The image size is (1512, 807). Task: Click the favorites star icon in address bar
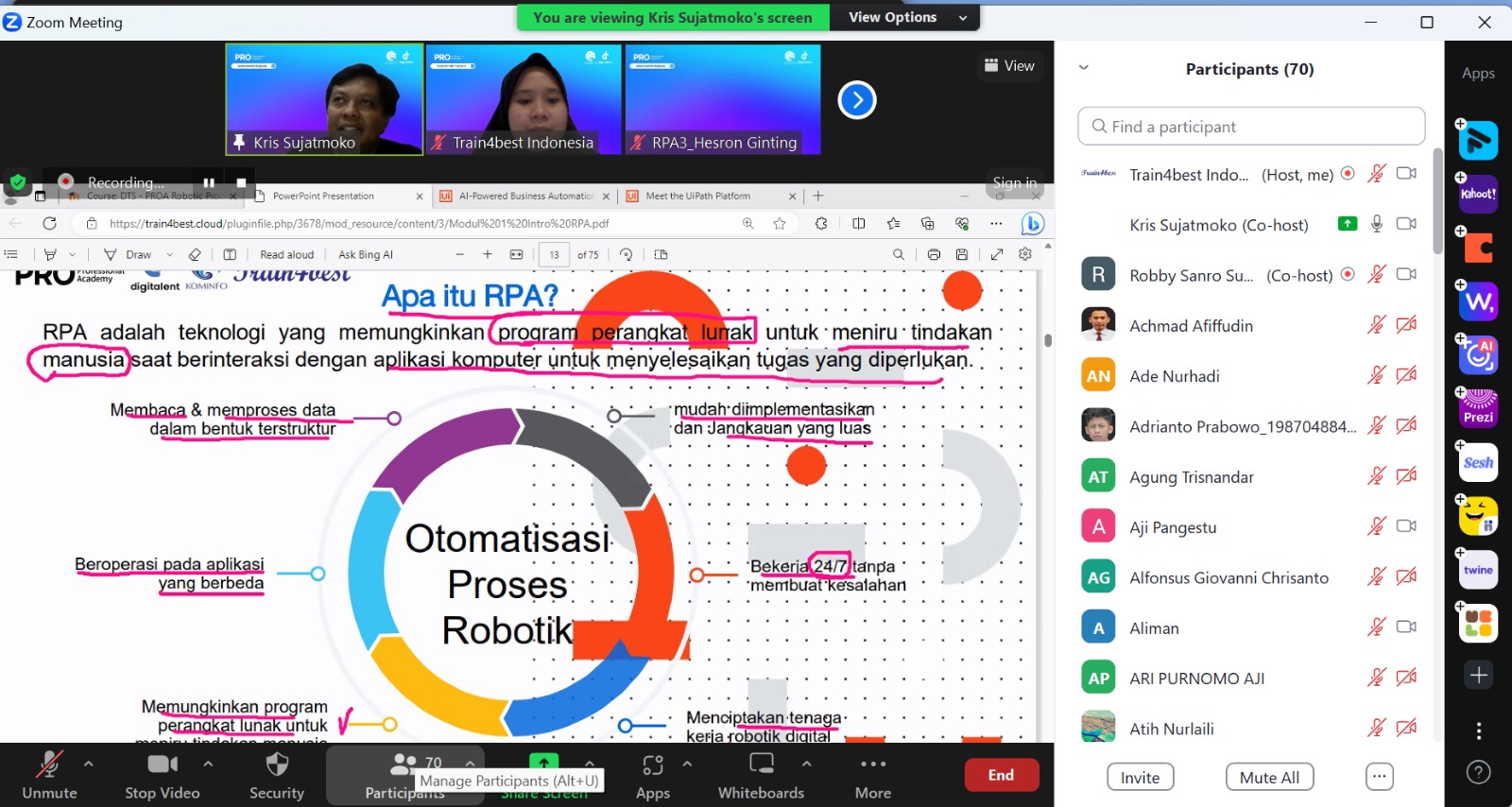[780, 223]
